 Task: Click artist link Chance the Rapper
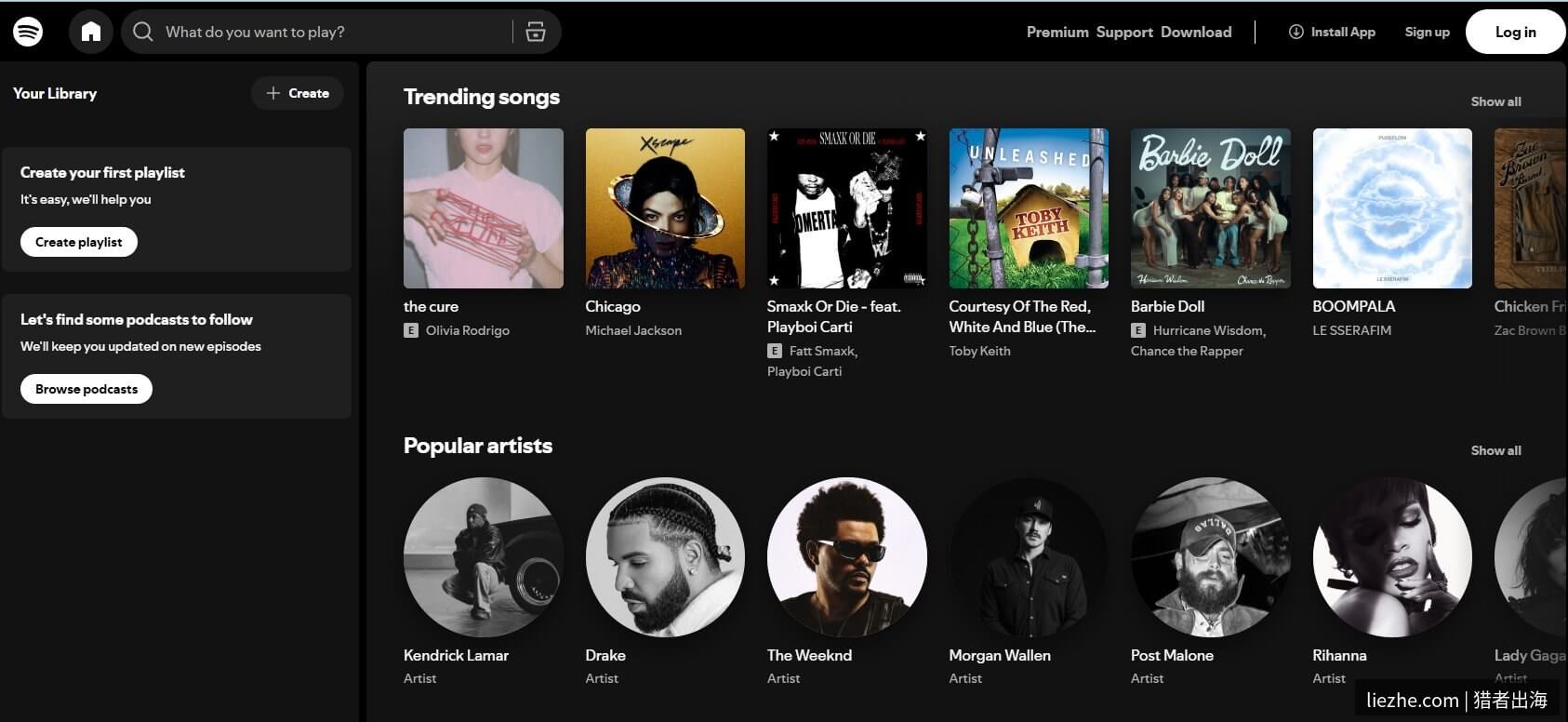[x=1187, y=351]
